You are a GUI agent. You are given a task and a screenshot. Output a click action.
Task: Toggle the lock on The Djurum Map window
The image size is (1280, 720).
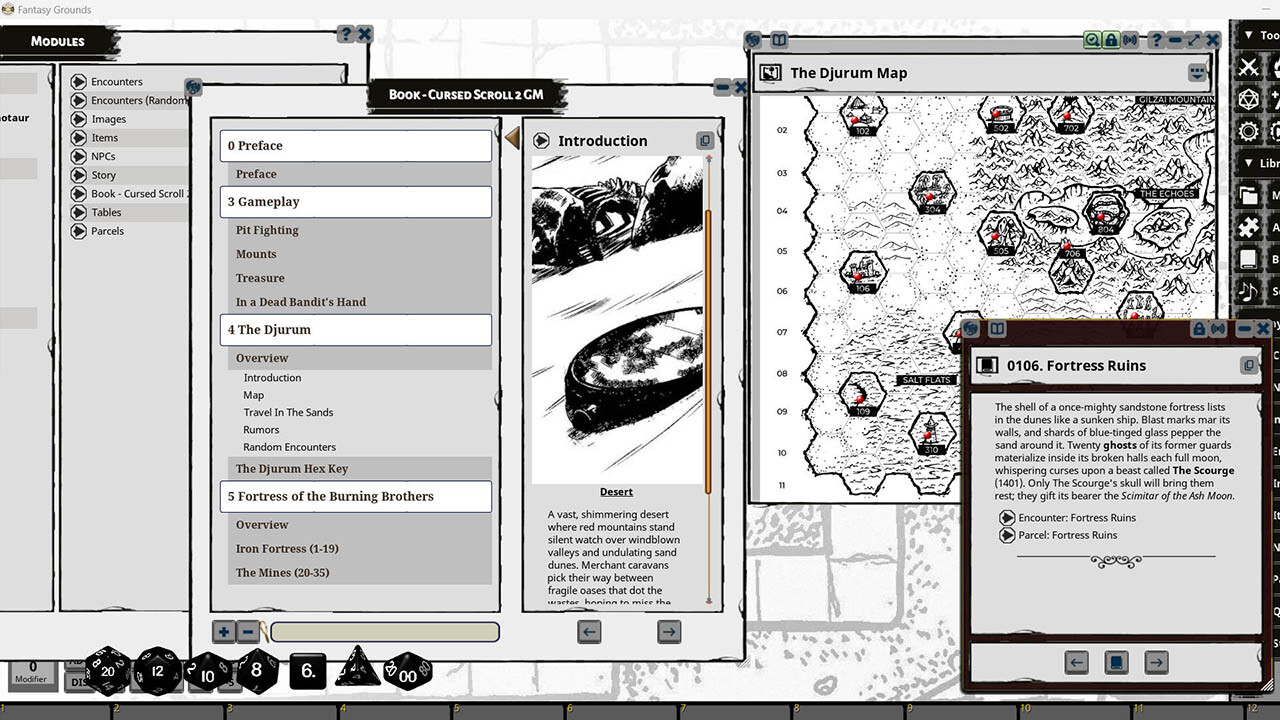coord(1111,40)
